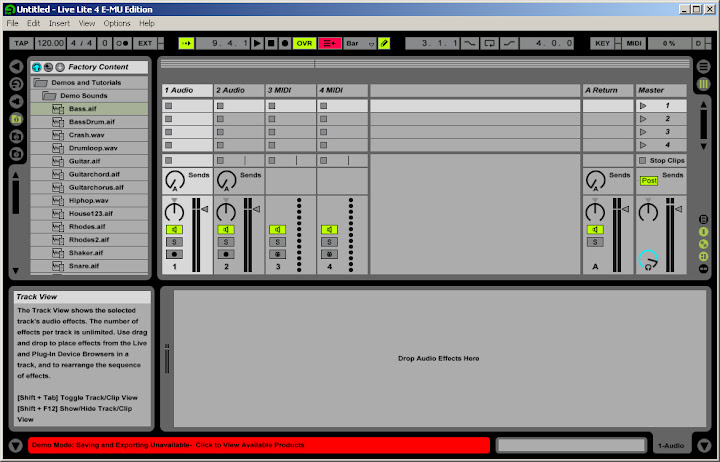Screen dimensions: 720x462
Task: Enable MIDI map mode
Action: point(634,43)
